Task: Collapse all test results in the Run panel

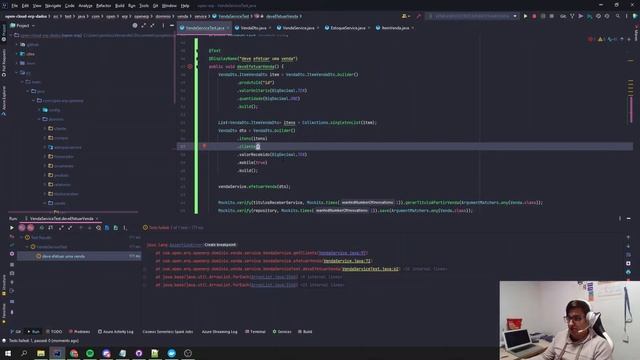Action: (x=70, y=228)
